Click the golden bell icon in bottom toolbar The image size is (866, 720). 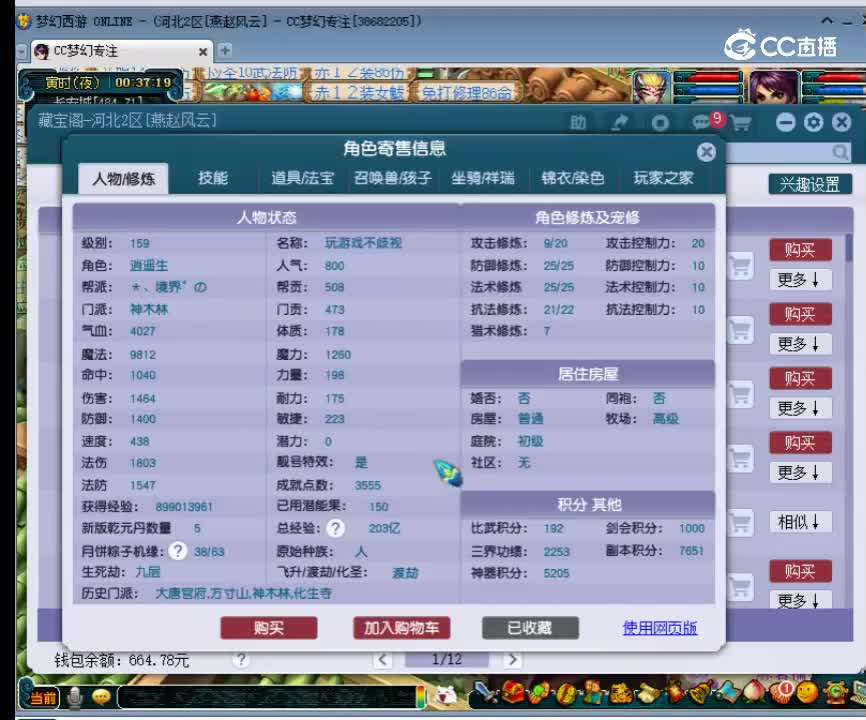coord(702,692)
